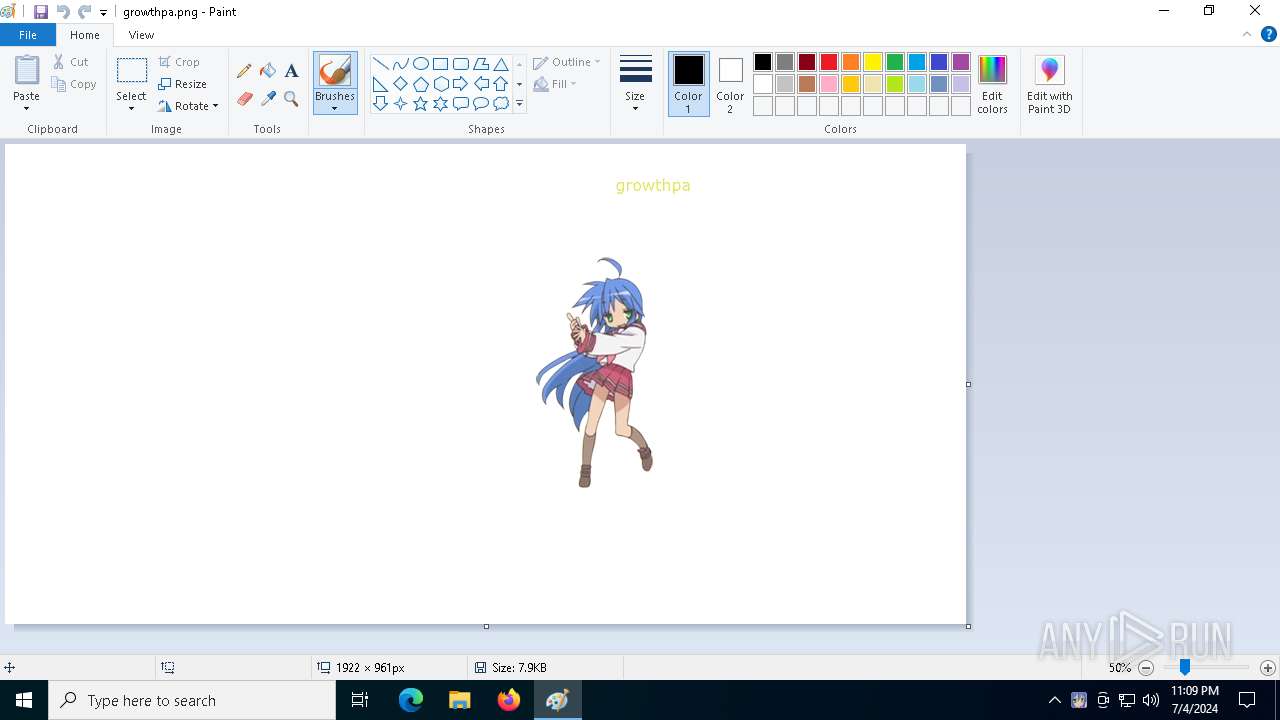Choose the Curve shape
1280x720 pixels.
click(x=401, y=64)
